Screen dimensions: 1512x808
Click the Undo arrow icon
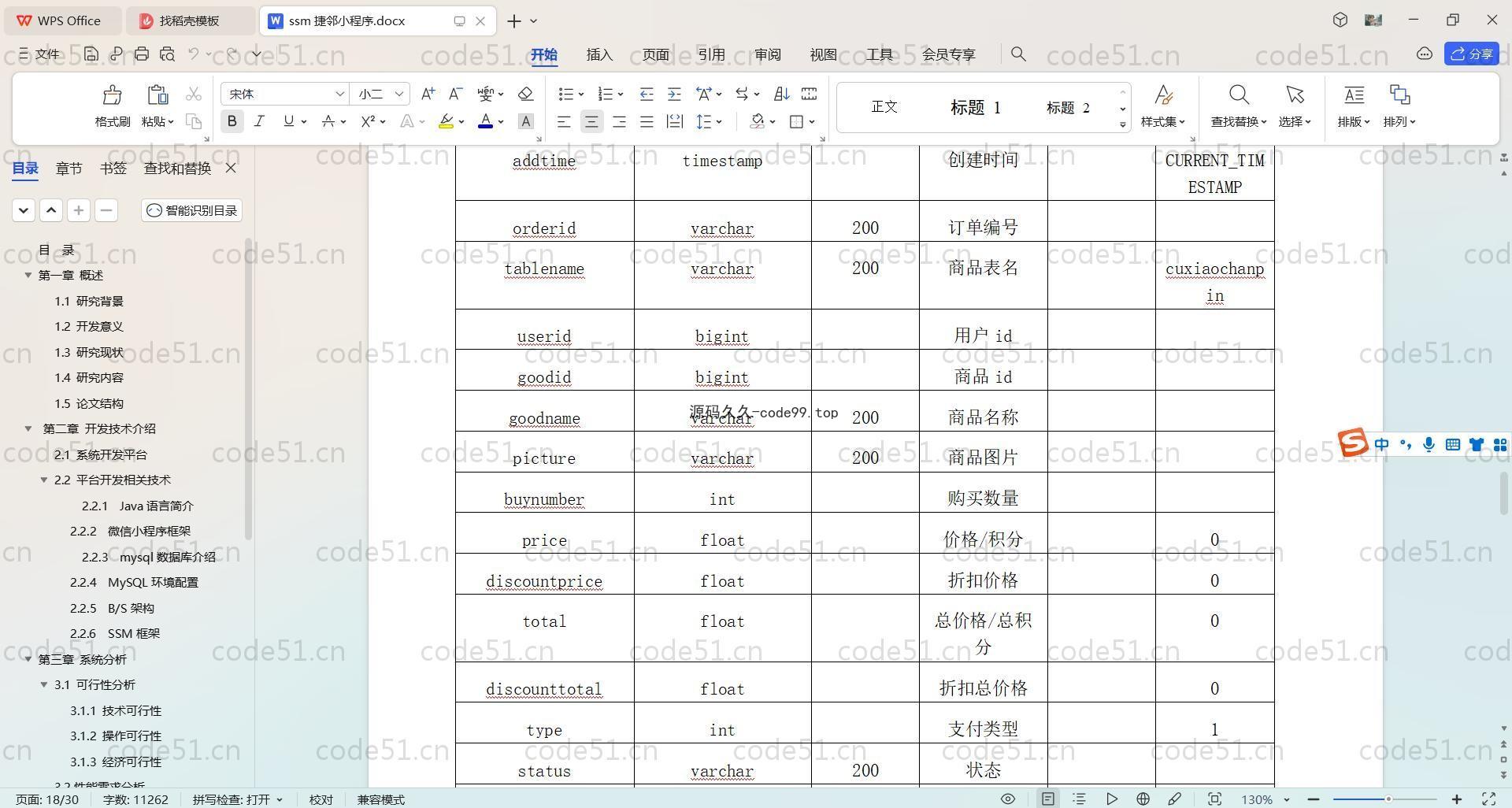[194, 54]
